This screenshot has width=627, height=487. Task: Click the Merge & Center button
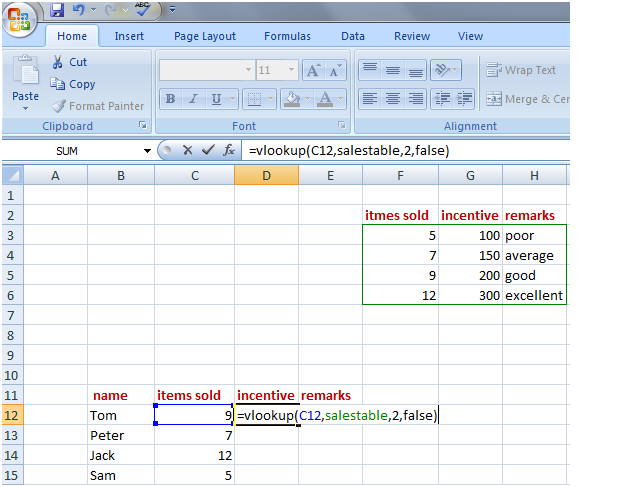click(527, 99)
